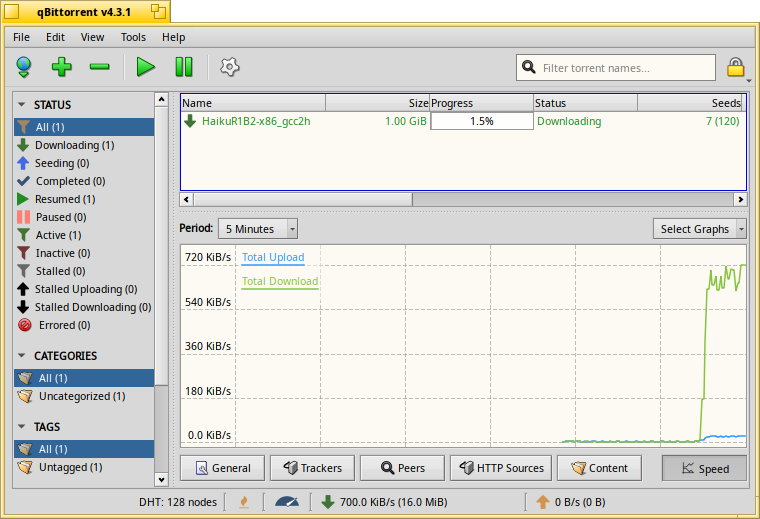This screenshot has height=519, width=760.
Task: Click the horizontal scrollbar thumb
Action: tap(303, 199)
